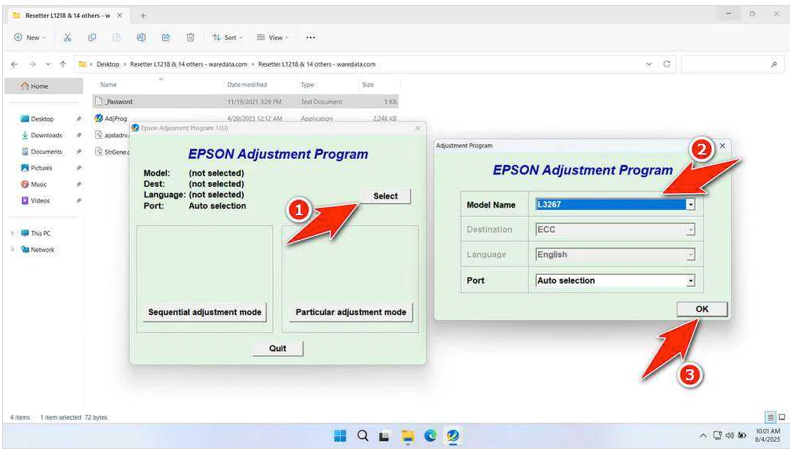790x449 pixels.
Task: Click the Rename icon in Explorer toolbar
Action: [141, 37]
